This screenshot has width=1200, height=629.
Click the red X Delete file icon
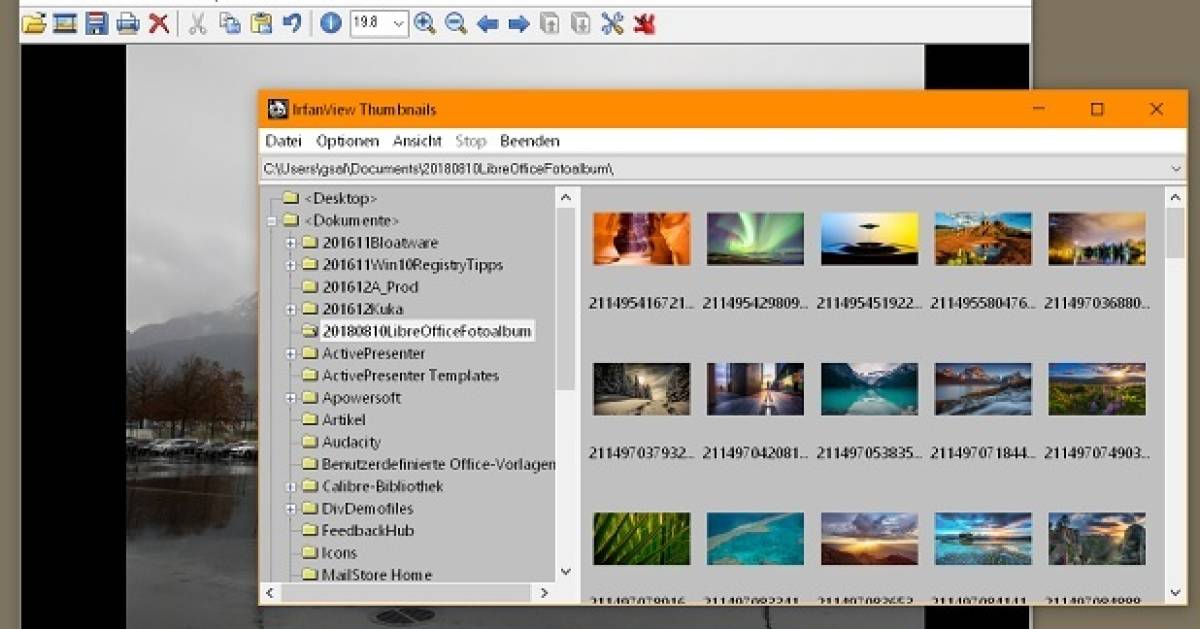(158, 23)
